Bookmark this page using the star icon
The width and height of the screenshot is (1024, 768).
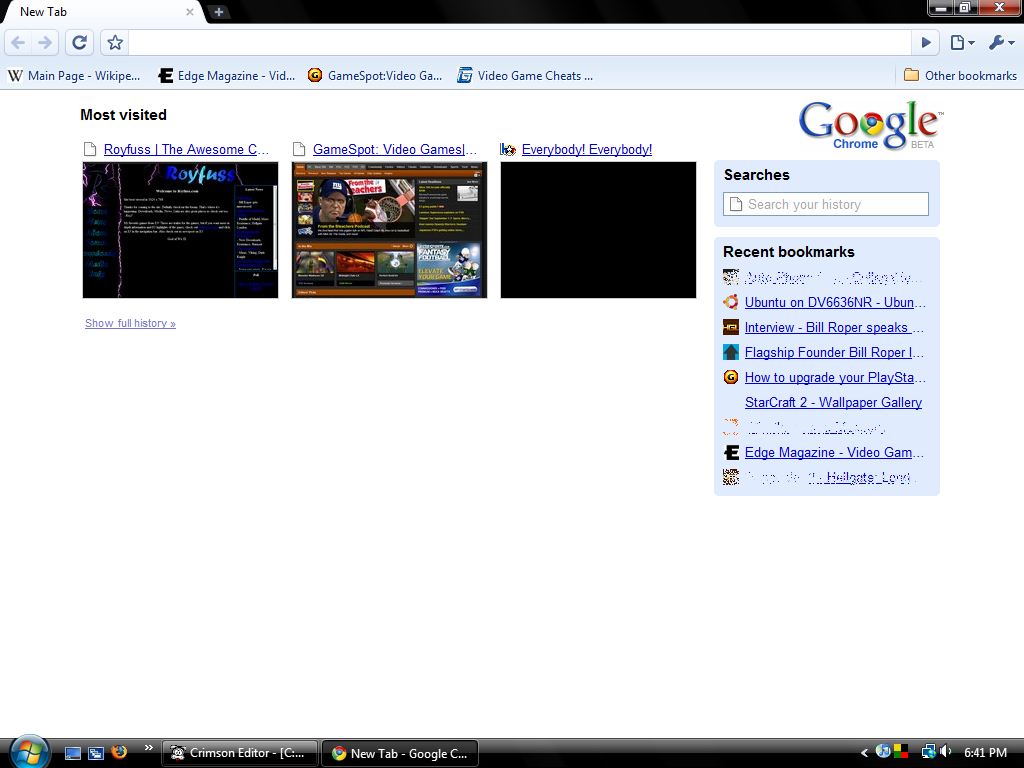click(x=115, y=42)
